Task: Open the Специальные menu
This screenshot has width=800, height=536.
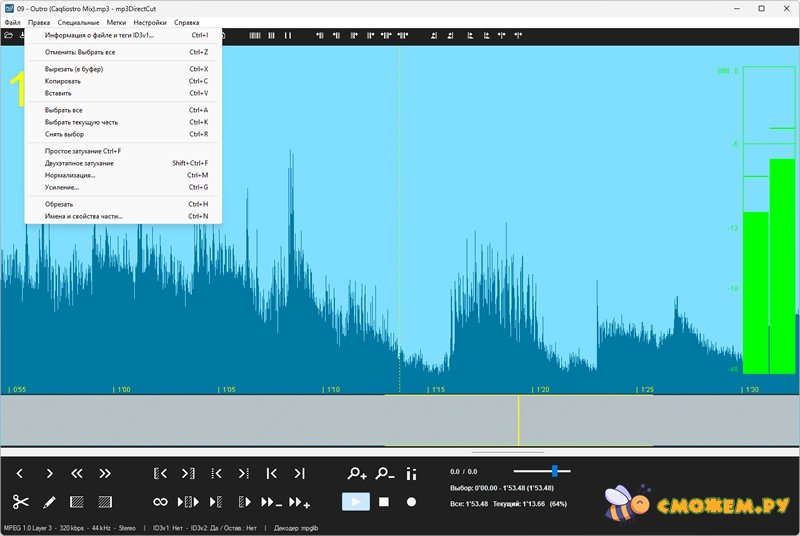Action: point(78,22)
